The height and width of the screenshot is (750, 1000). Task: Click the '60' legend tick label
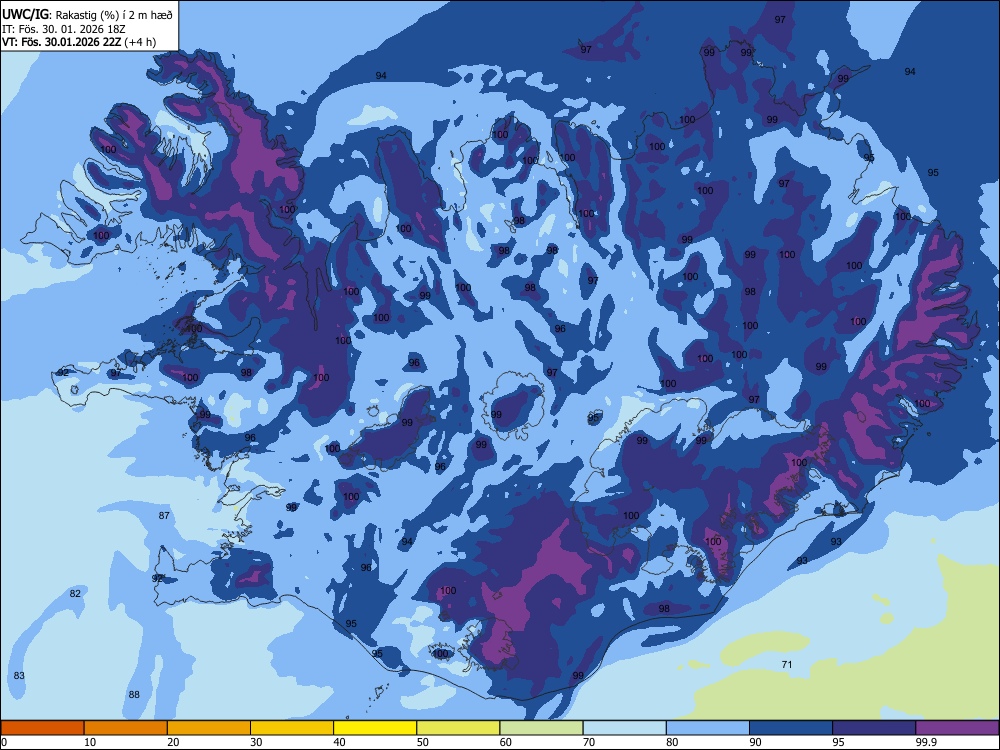[x=506, y=742]
